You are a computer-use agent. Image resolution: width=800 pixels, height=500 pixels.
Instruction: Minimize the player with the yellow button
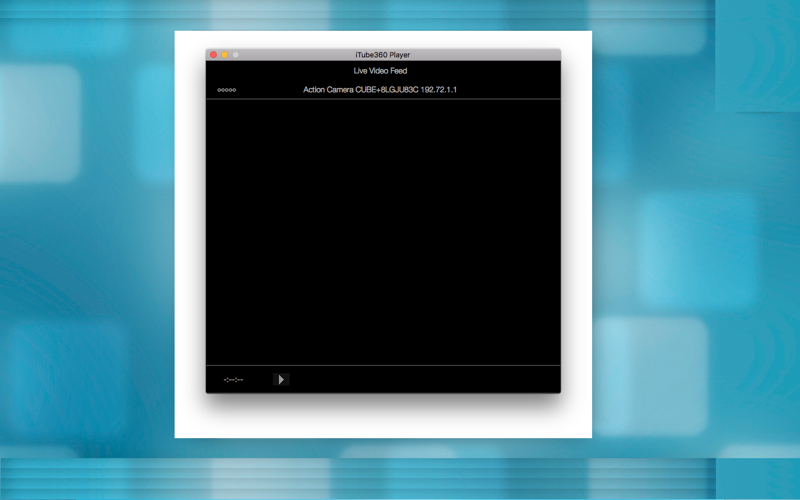coord(224,55)
